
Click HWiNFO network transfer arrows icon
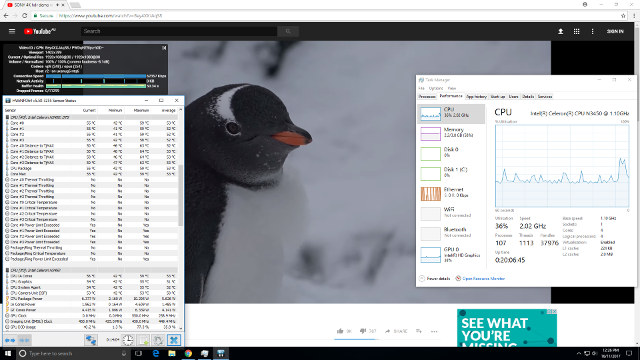pos(91,340)
